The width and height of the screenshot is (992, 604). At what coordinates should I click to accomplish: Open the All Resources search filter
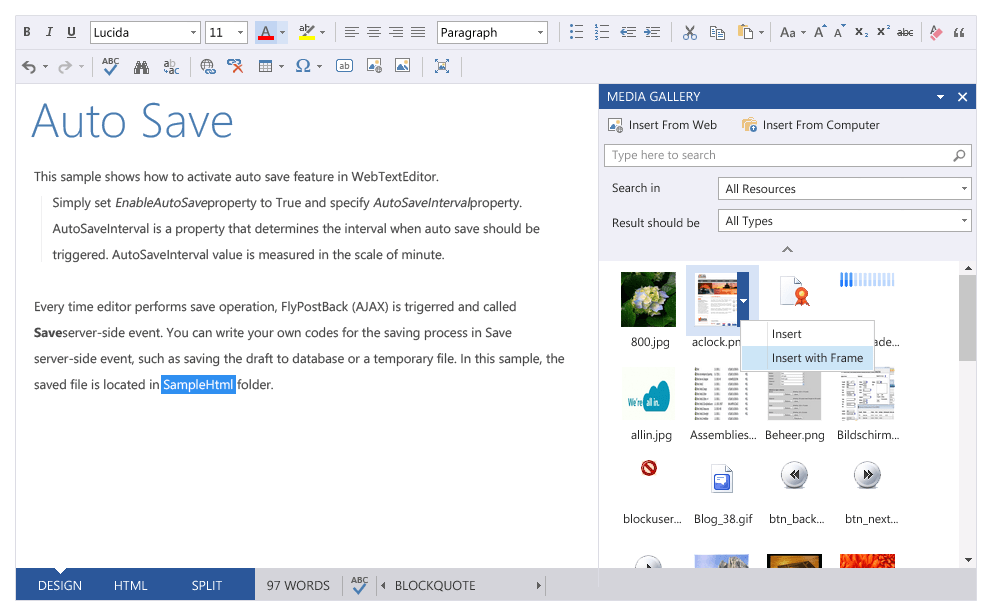click(844, 188)
